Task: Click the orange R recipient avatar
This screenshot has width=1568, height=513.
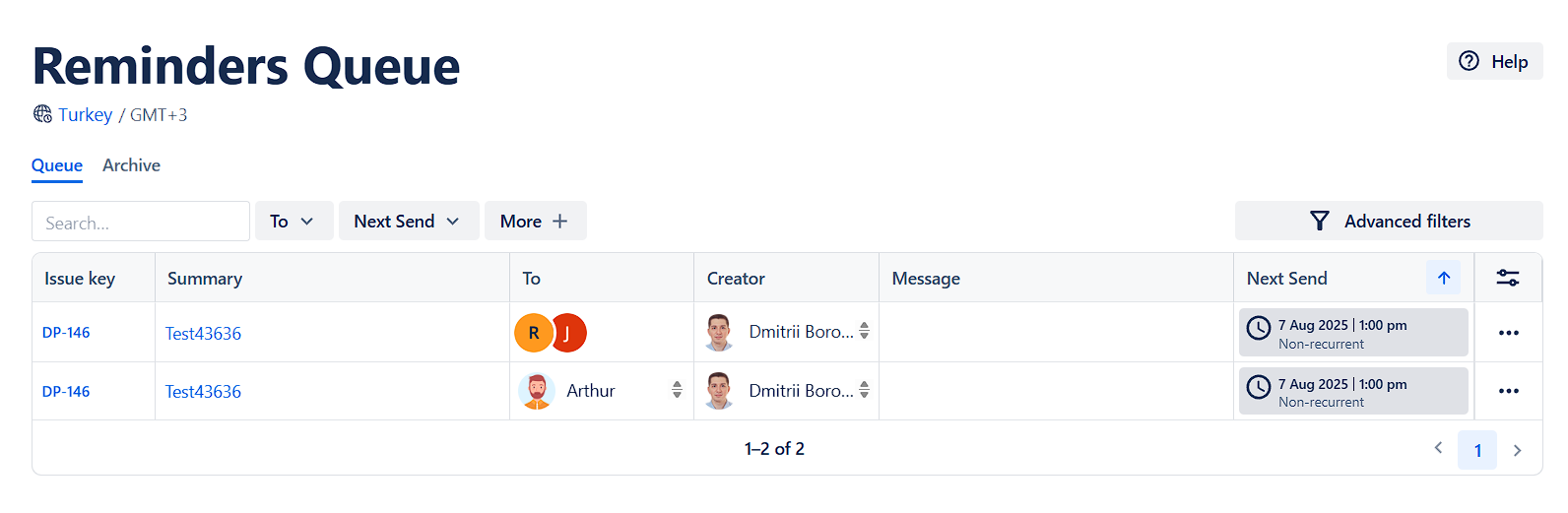Action: coord(533,333)
